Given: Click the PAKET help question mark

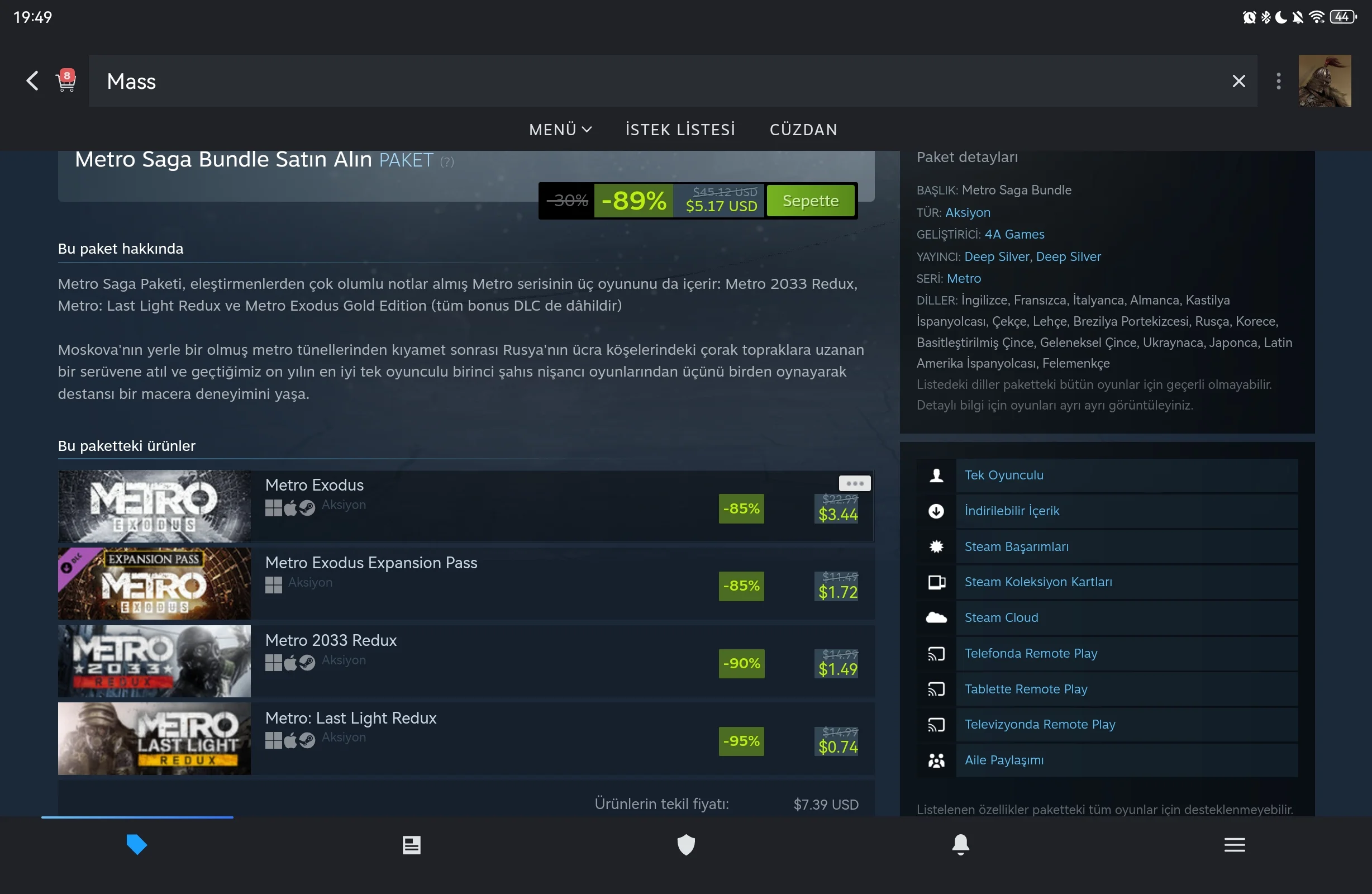Looking at the screenshot, I should (447, 162).
